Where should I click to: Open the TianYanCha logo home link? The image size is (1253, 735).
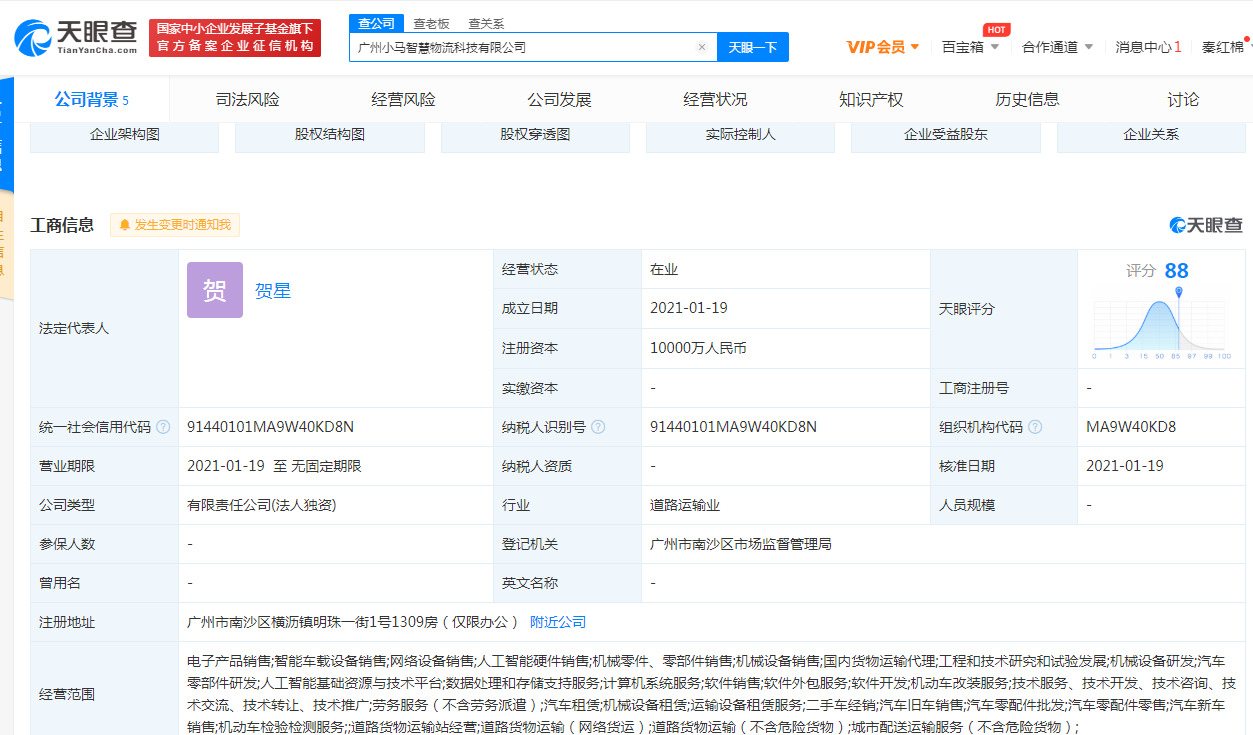point(76,37)
